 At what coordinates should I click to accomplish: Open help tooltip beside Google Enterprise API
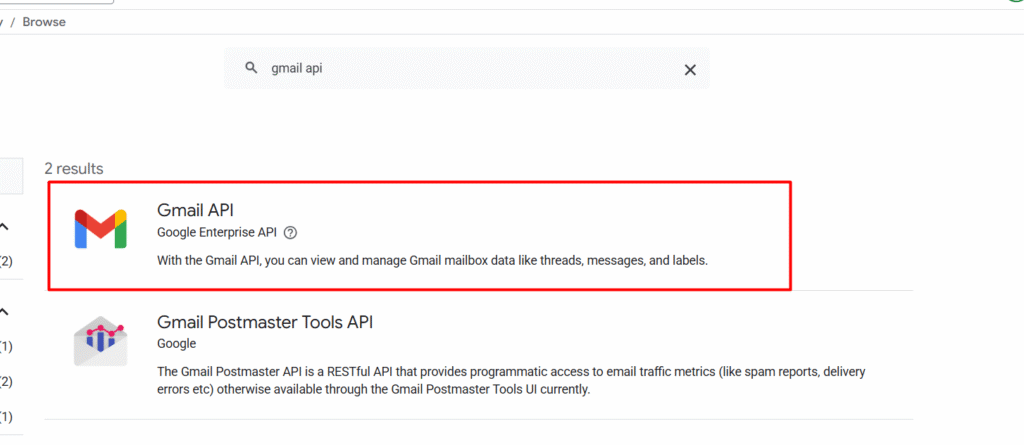[x=291, y=233]
